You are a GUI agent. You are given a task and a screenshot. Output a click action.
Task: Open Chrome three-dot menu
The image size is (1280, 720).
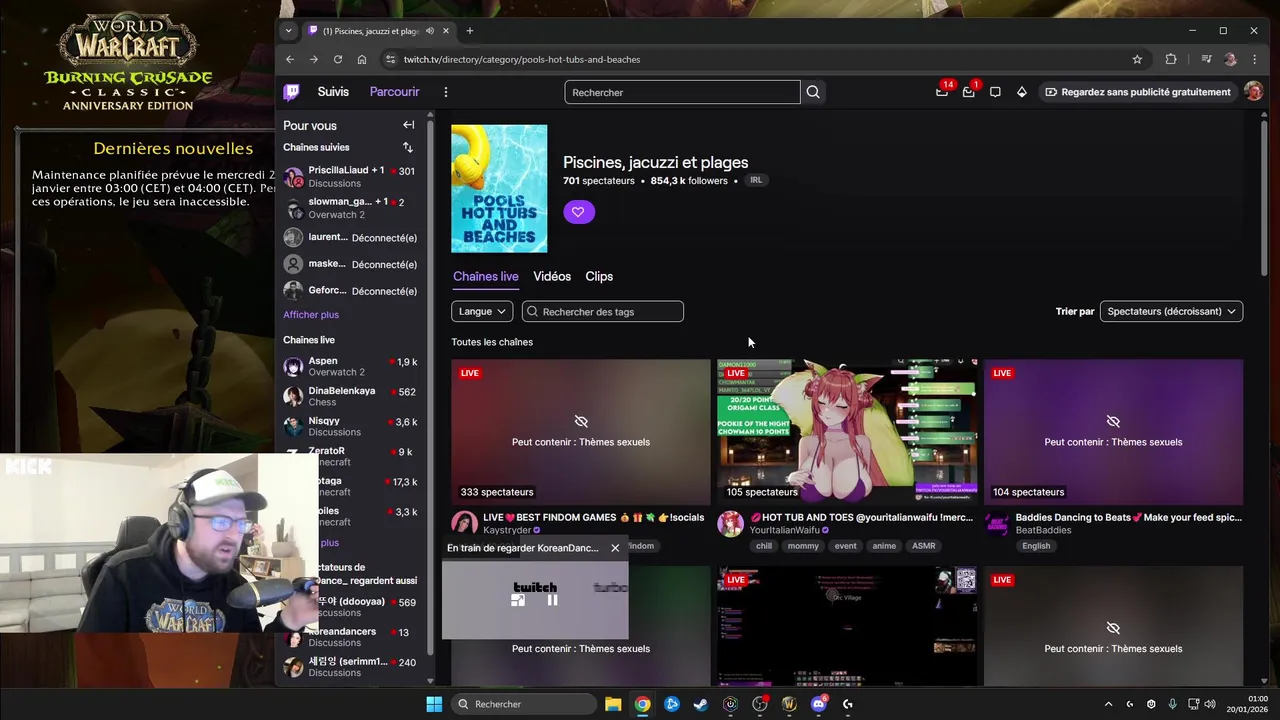1254,59
